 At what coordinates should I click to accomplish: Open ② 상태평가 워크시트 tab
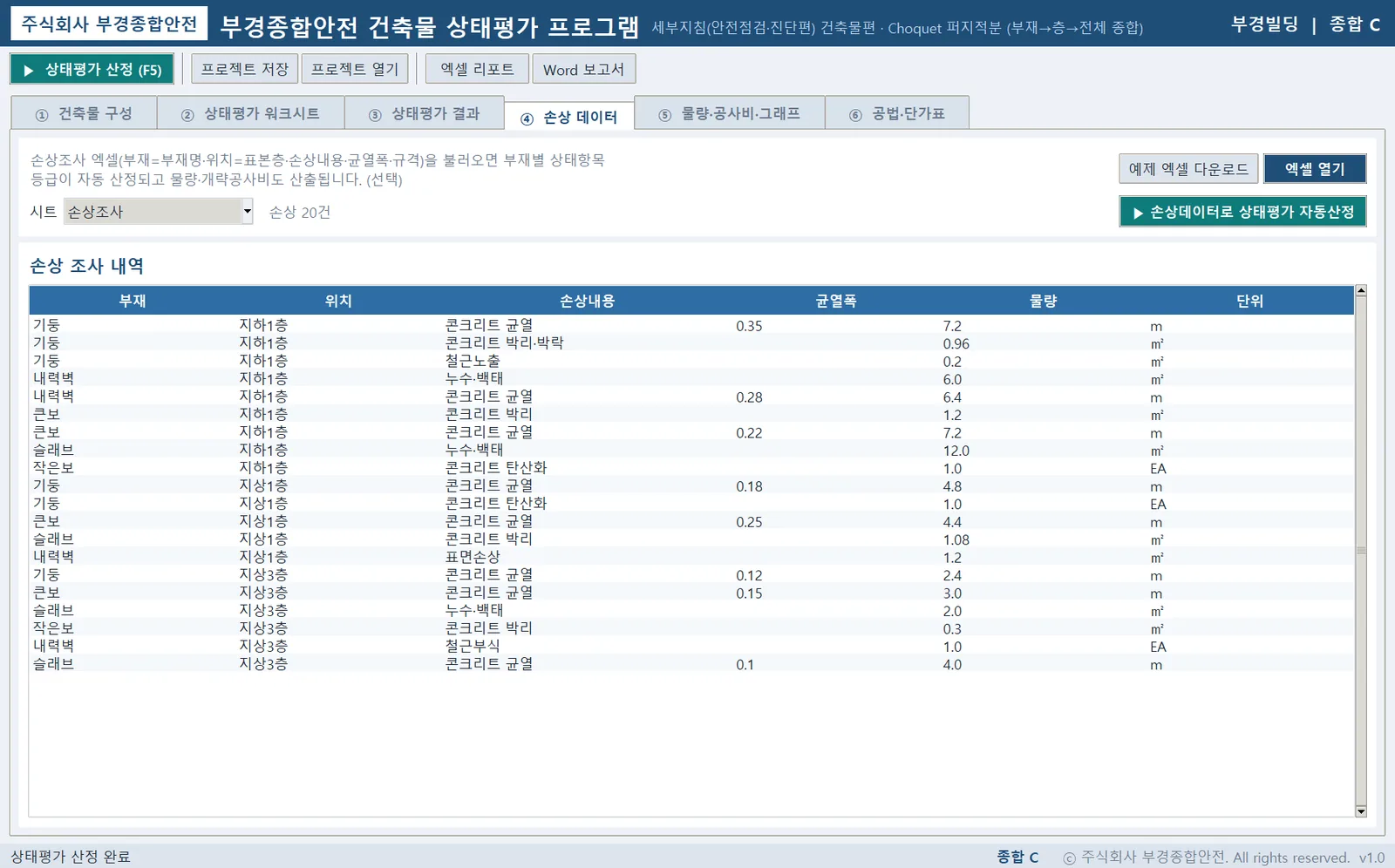click(x=251, y=113)
